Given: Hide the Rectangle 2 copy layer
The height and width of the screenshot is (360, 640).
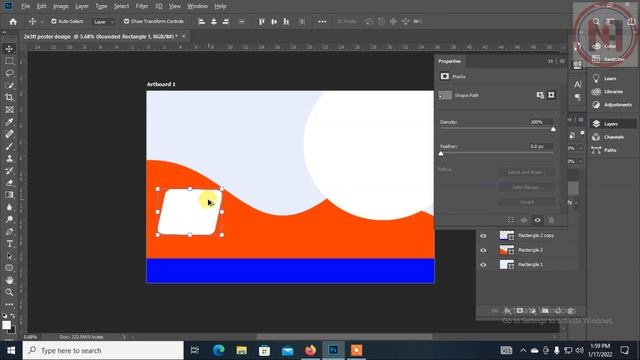Looking at the screenshot, I should tap(483, 236).
